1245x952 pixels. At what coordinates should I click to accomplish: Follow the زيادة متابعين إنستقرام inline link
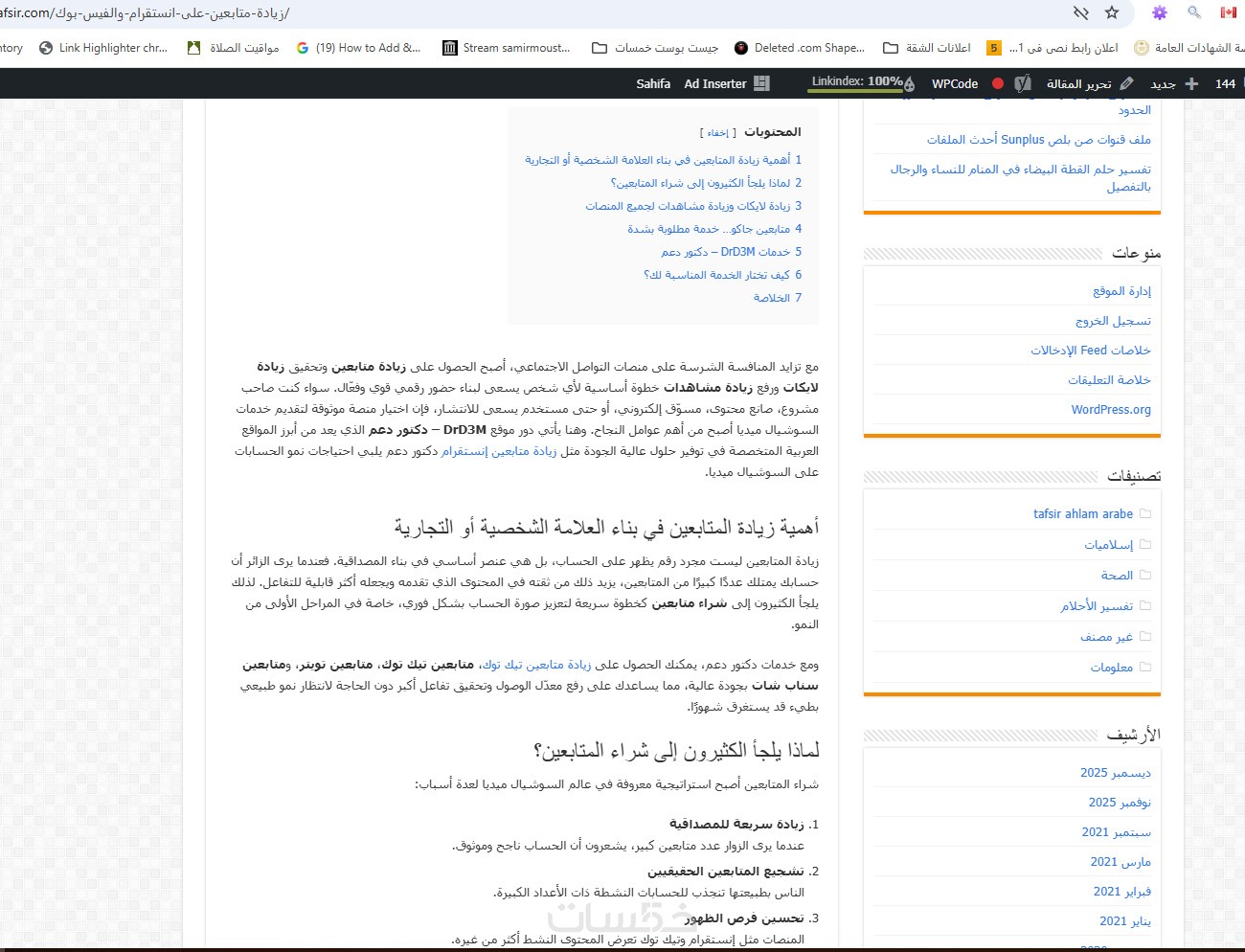click(x=499, y=451)
